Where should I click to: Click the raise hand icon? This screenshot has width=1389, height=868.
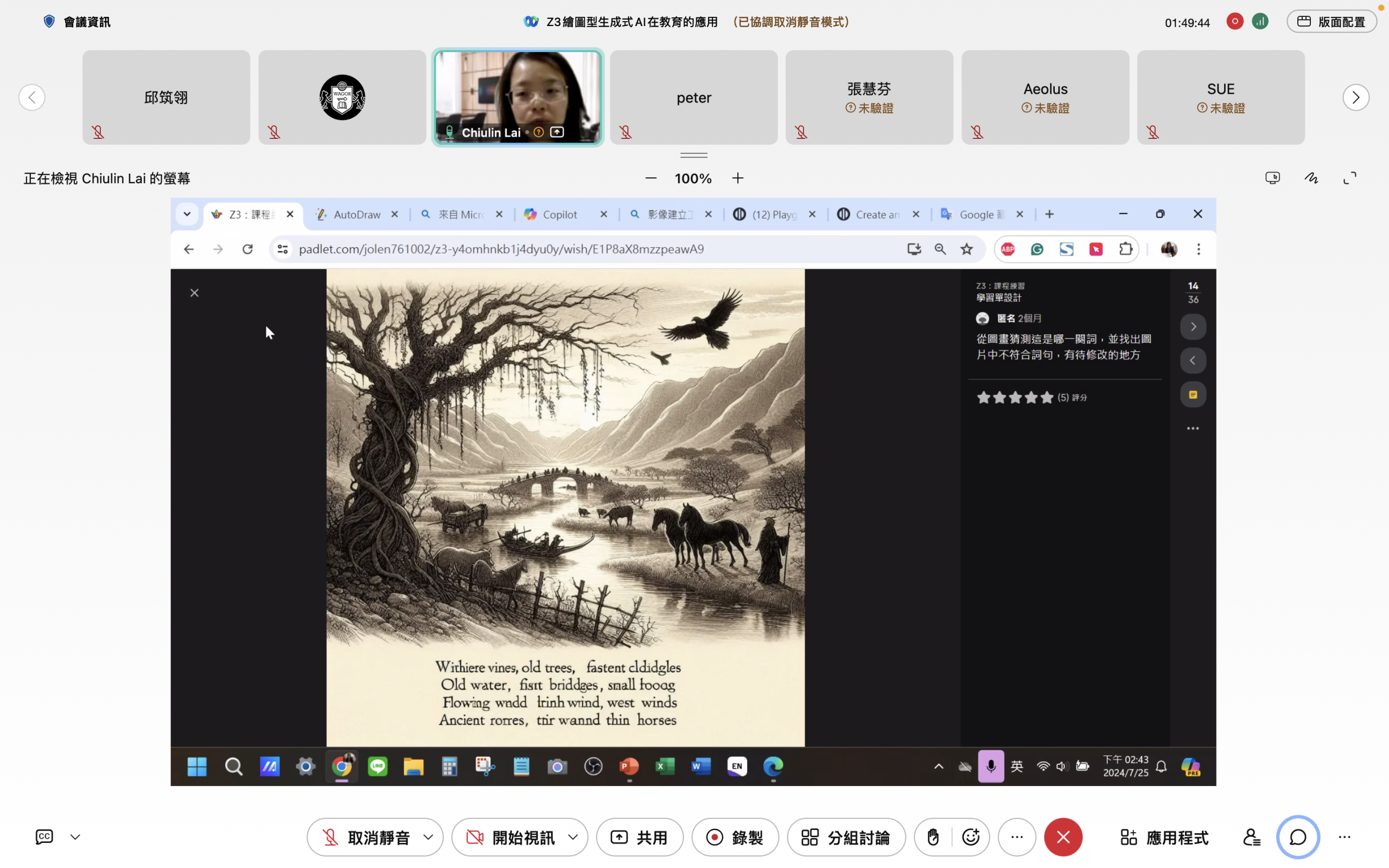point(933,837)
